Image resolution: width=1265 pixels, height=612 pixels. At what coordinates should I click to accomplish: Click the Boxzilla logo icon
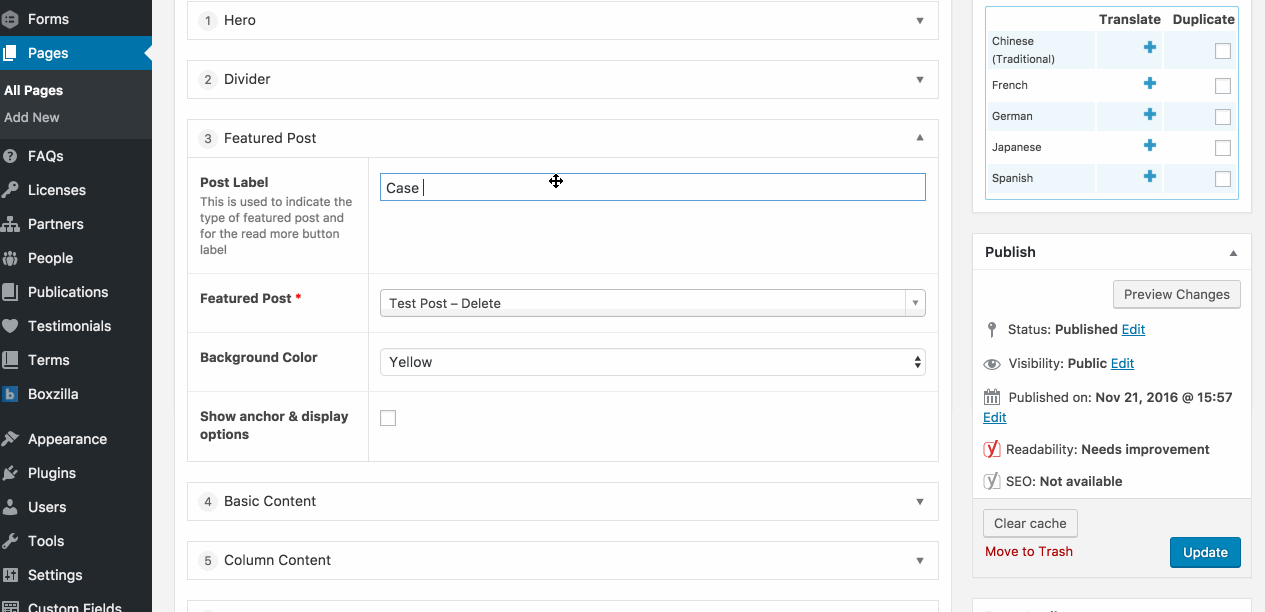tap(10, 394)
